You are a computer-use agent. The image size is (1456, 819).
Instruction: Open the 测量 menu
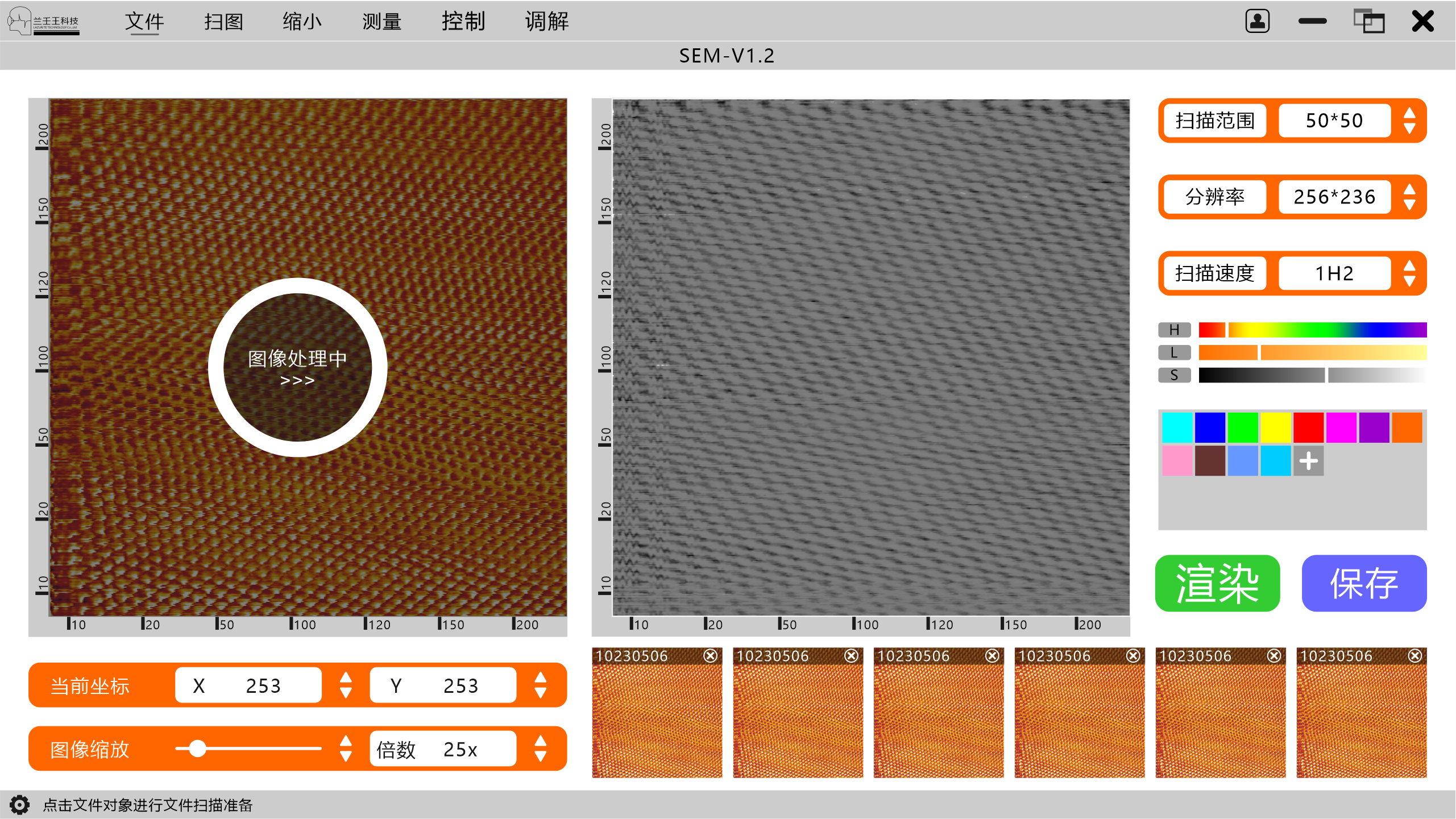click(381, 22)
